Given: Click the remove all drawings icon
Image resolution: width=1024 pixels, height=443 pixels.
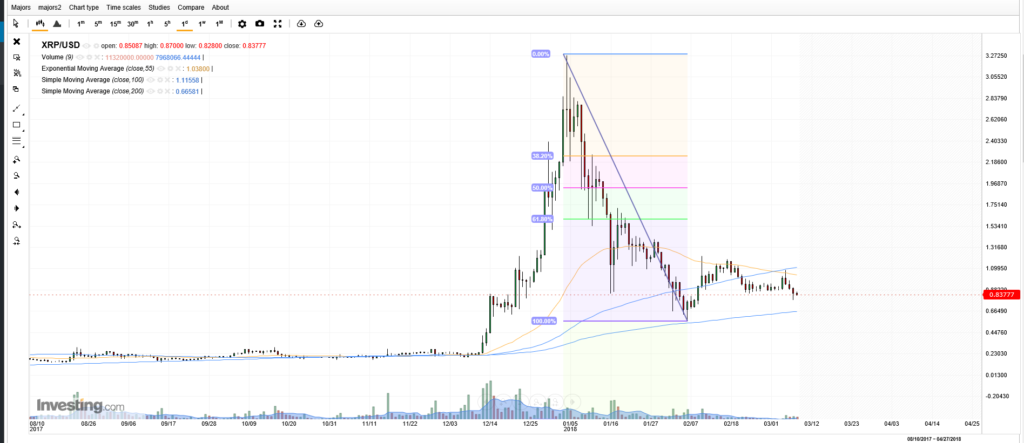Looking at the screenshot, I should [x=17, y=73].
